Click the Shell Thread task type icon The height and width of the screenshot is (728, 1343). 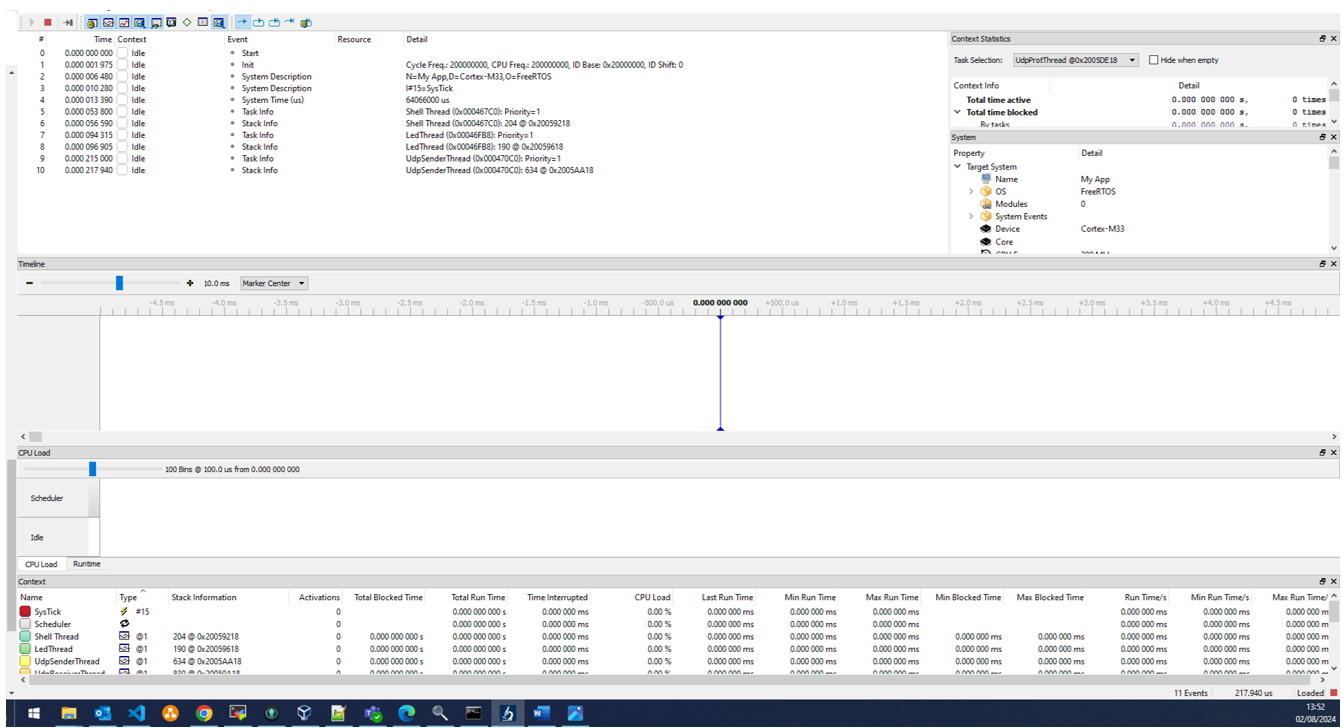125,636
